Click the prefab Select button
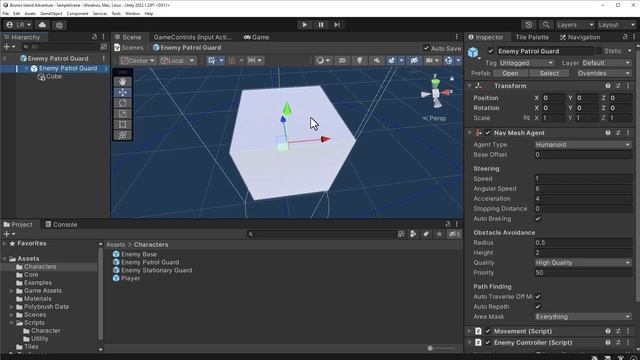The image size is (640, 360). pos(549,73)
